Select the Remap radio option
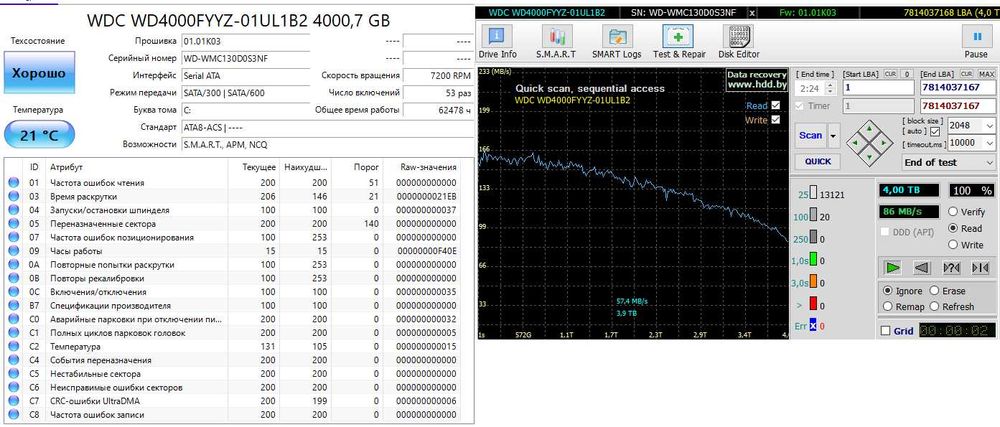1000x427 pixels. [x=887, y=307]
